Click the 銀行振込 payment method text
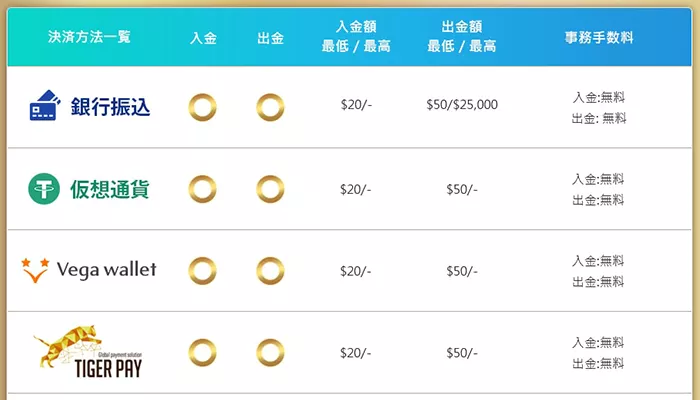This screenshot has height=400, width=700. [x=110, y=106]
